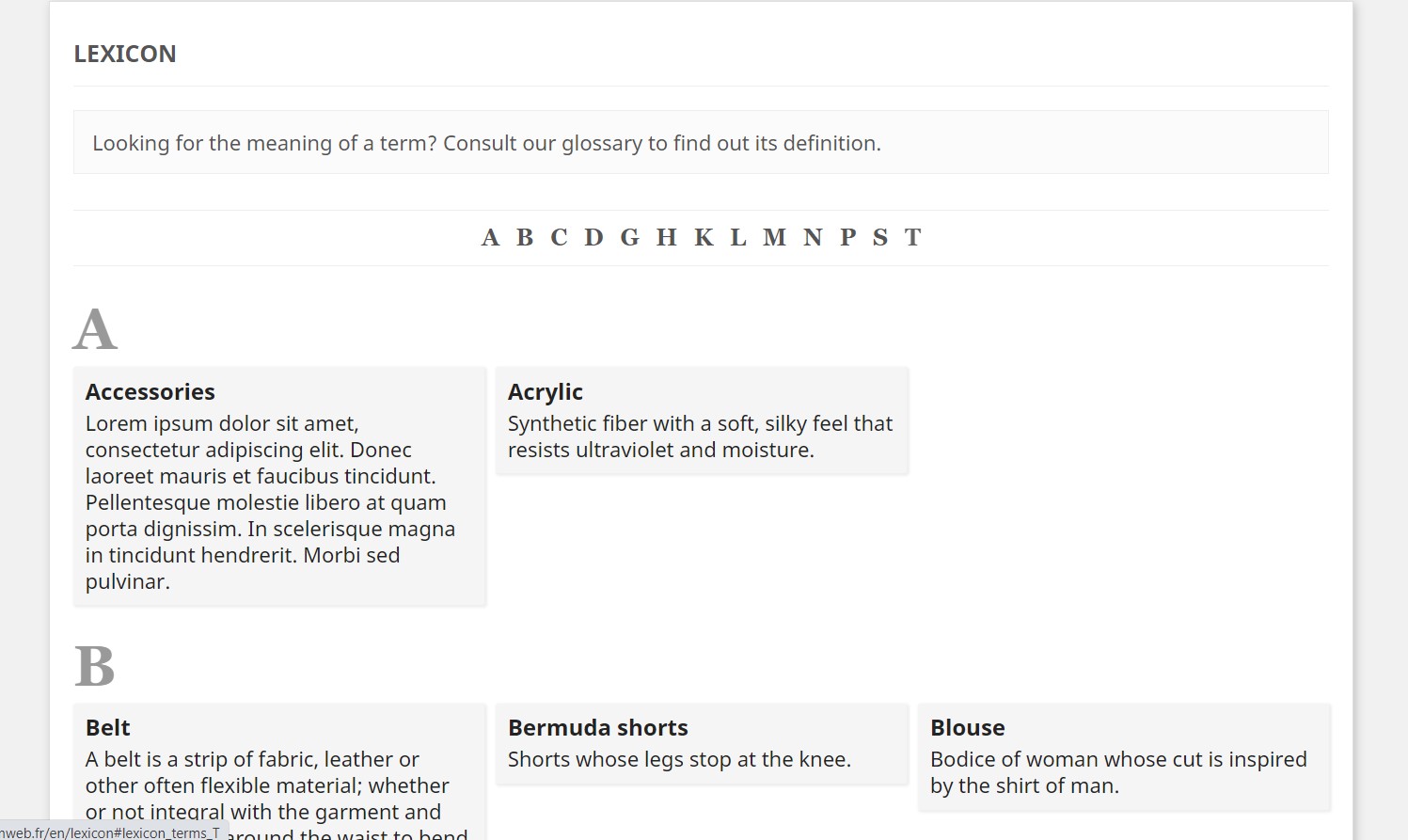
Task: Click the Blouse term heading
Action: click(x=968, y=728)
